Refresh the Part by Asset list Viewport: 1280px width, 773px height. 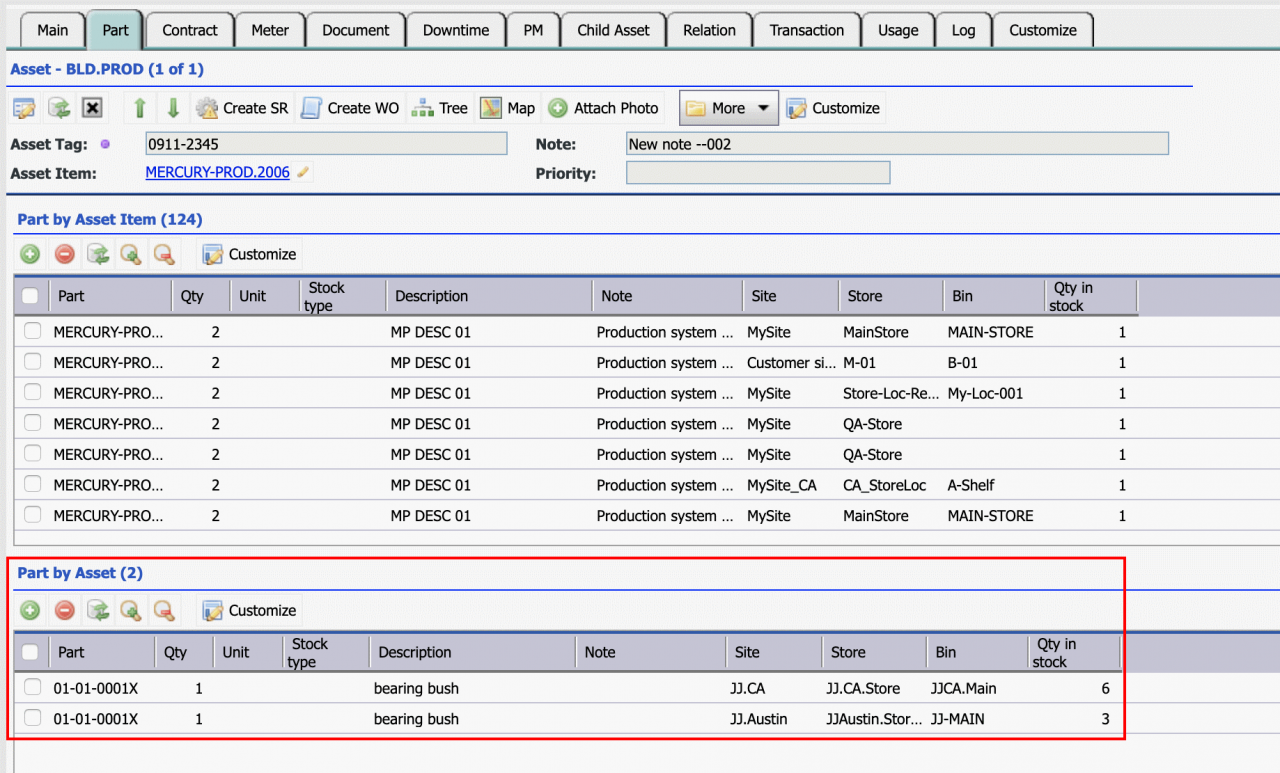[98, 610]
